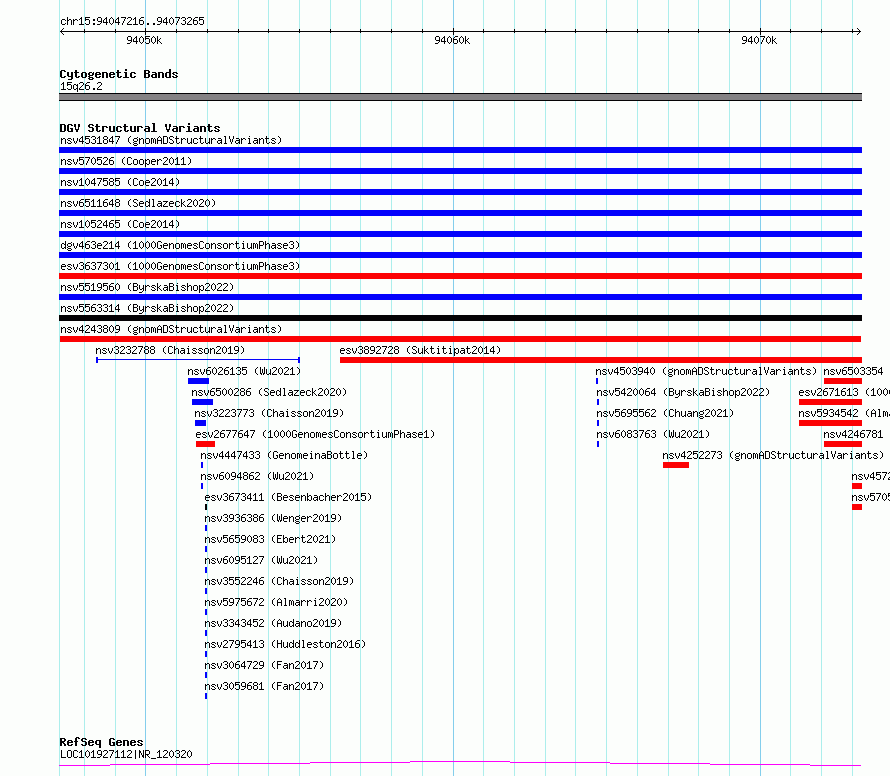Click the red bar under esv3892728
Screen dimensions: 890x776
coord(601,360)
